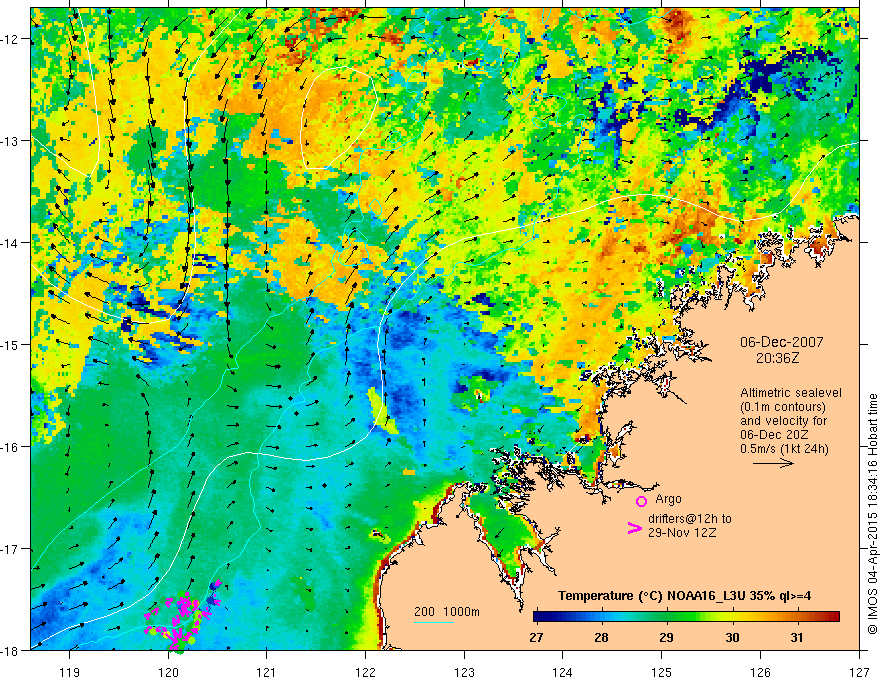
Task: Click the 31 value on temperature scale
Action: pyautogui.click(x=796, y=637)
